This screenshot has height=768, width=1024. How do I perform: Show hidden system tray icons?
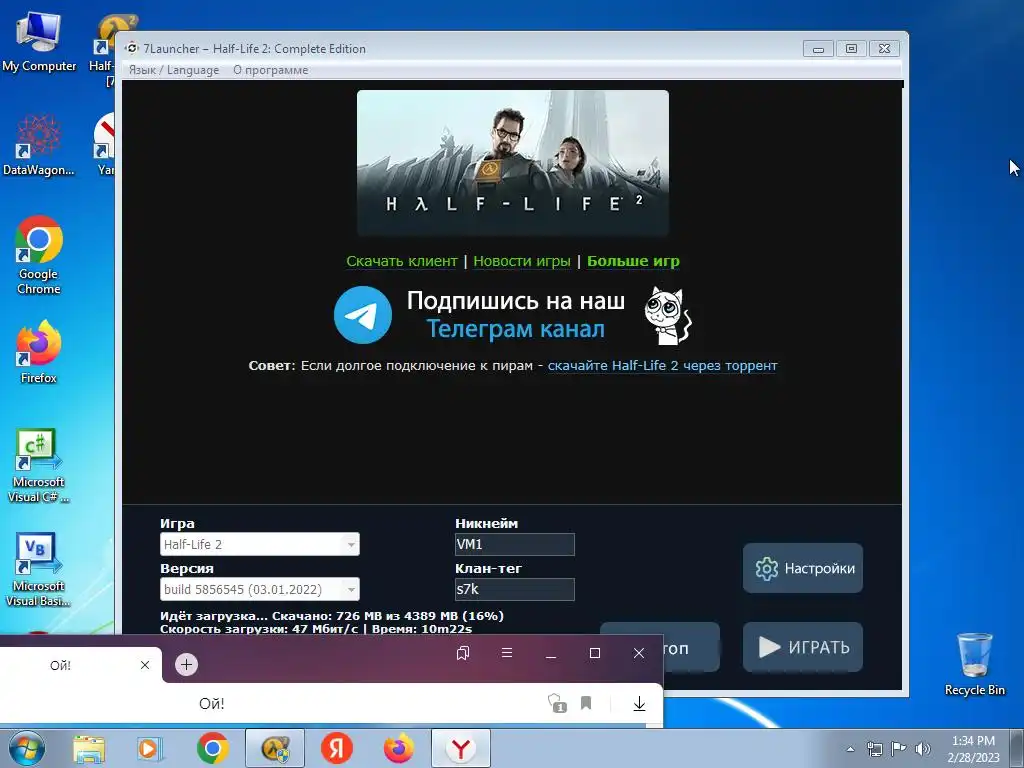pyautogui.click(x=850, y=749)
